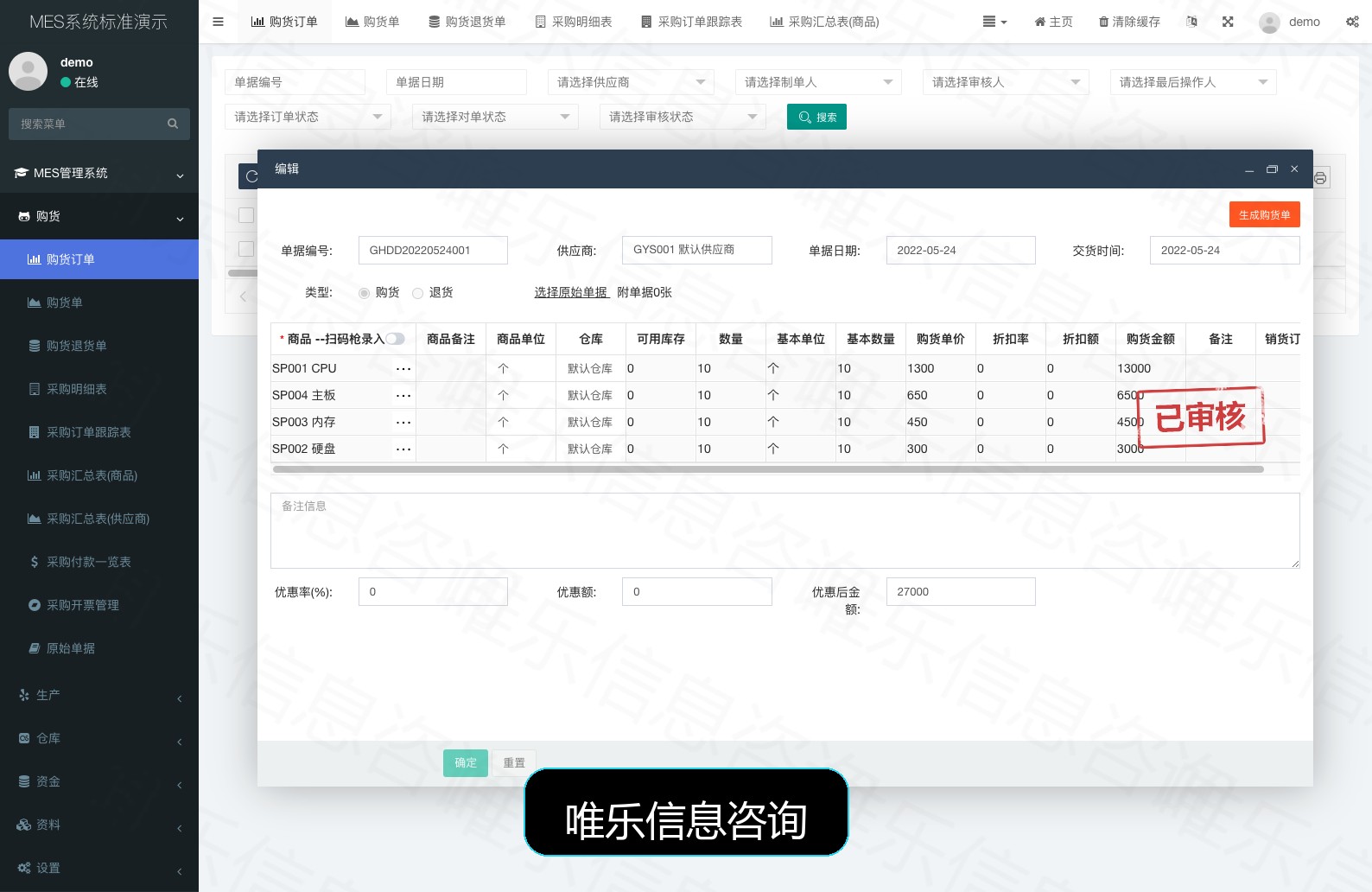Screen dimensions: 1372x892
Task: Click the 备注信息 text area
Action: point(785,531)
